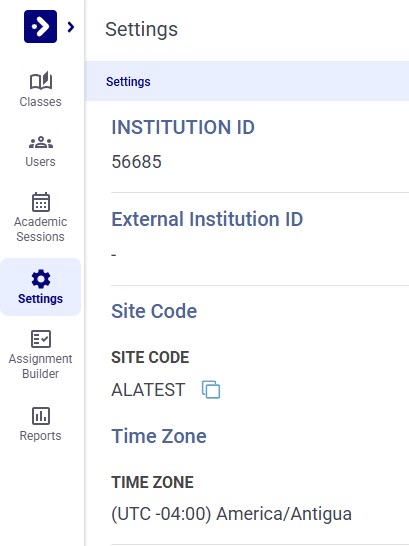Click the Users sidebar label
409x546 pixels.
pos(40,162)
